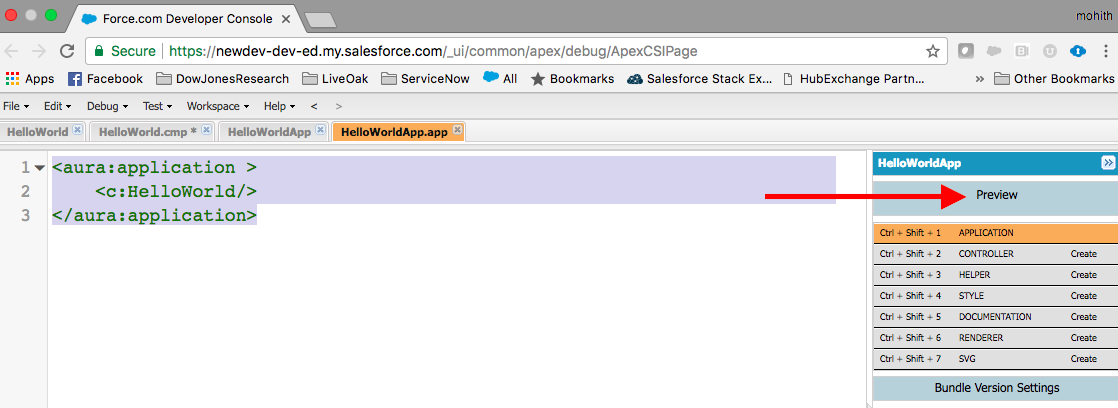Click the first gray extension icon
The width and height of the screenshot is (1118, 408).
pos(965,51)
